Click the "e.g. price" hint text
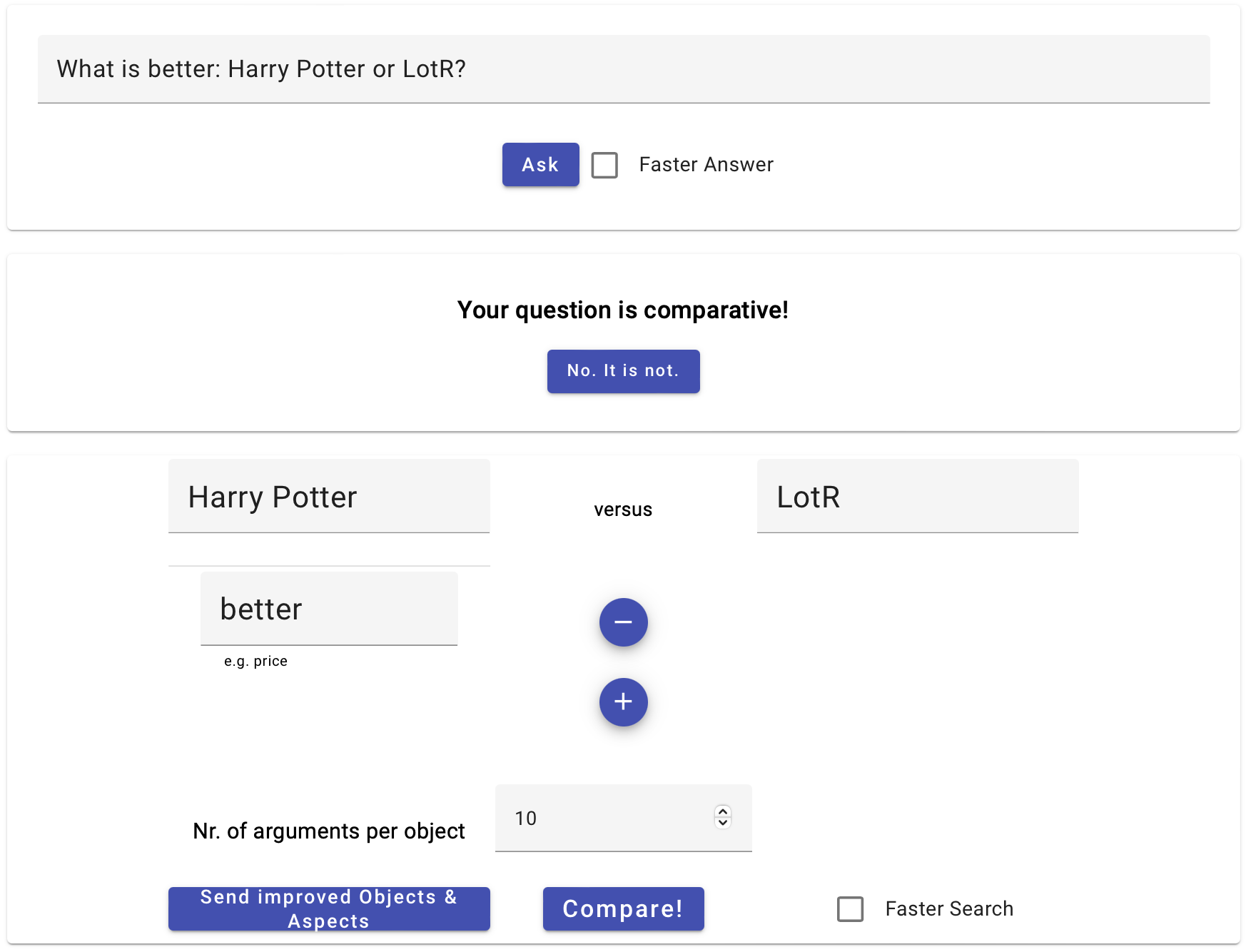 click(255, 662)
